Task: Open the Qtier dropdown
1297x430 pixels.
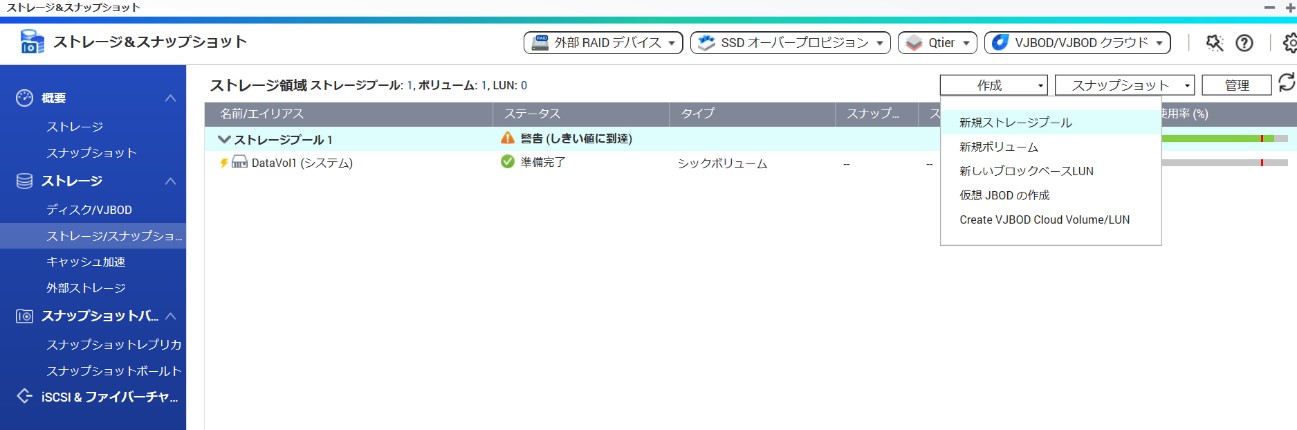Action: point(937,43)
